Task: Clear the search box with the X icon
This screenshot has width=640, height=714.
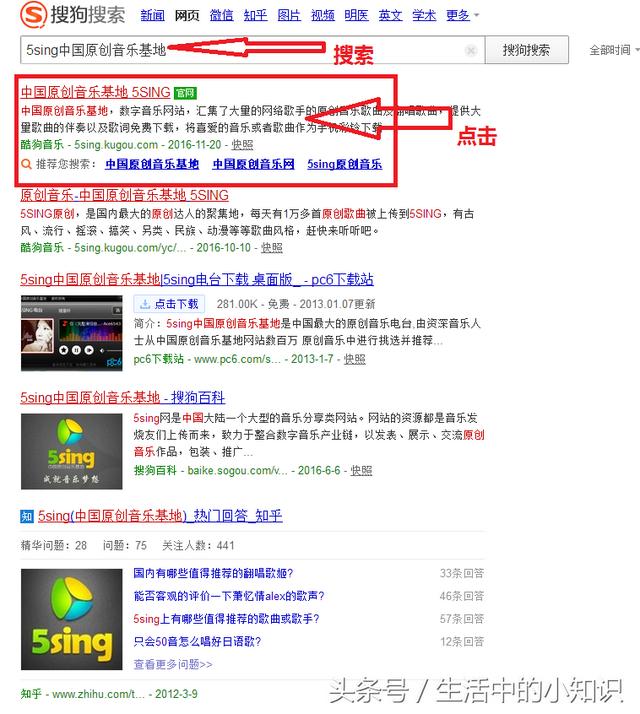Action: click(x=471, y=50)
